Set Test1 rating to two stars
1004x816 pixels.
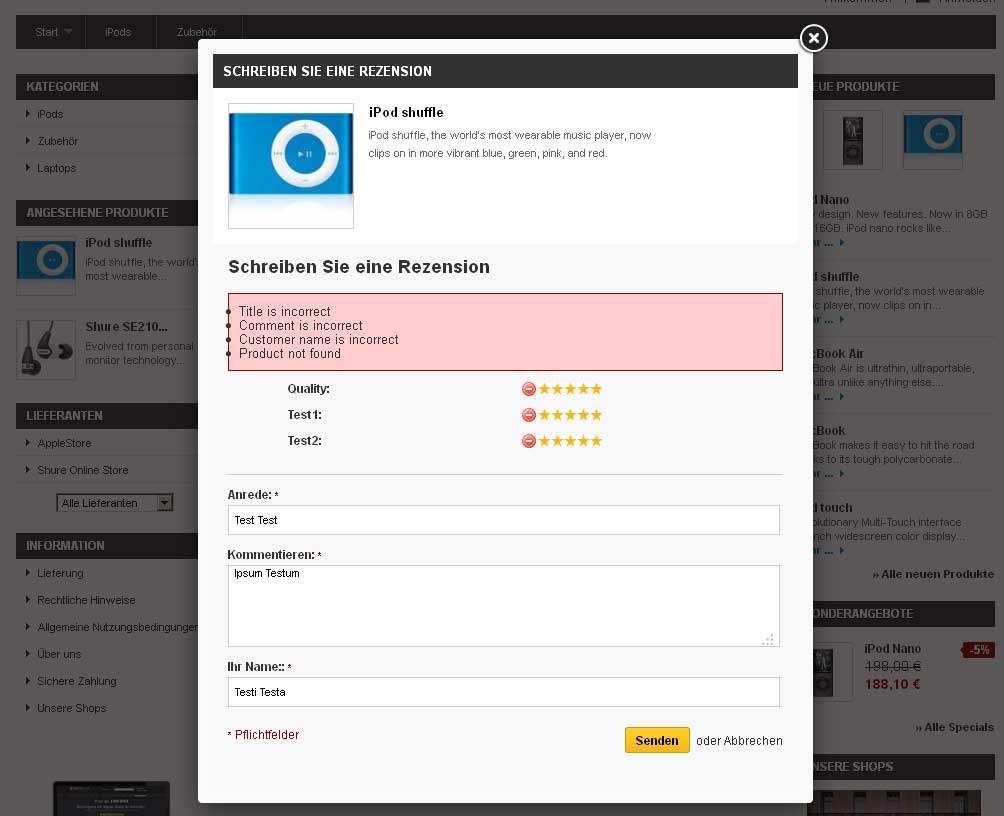(x=558, y=415)
